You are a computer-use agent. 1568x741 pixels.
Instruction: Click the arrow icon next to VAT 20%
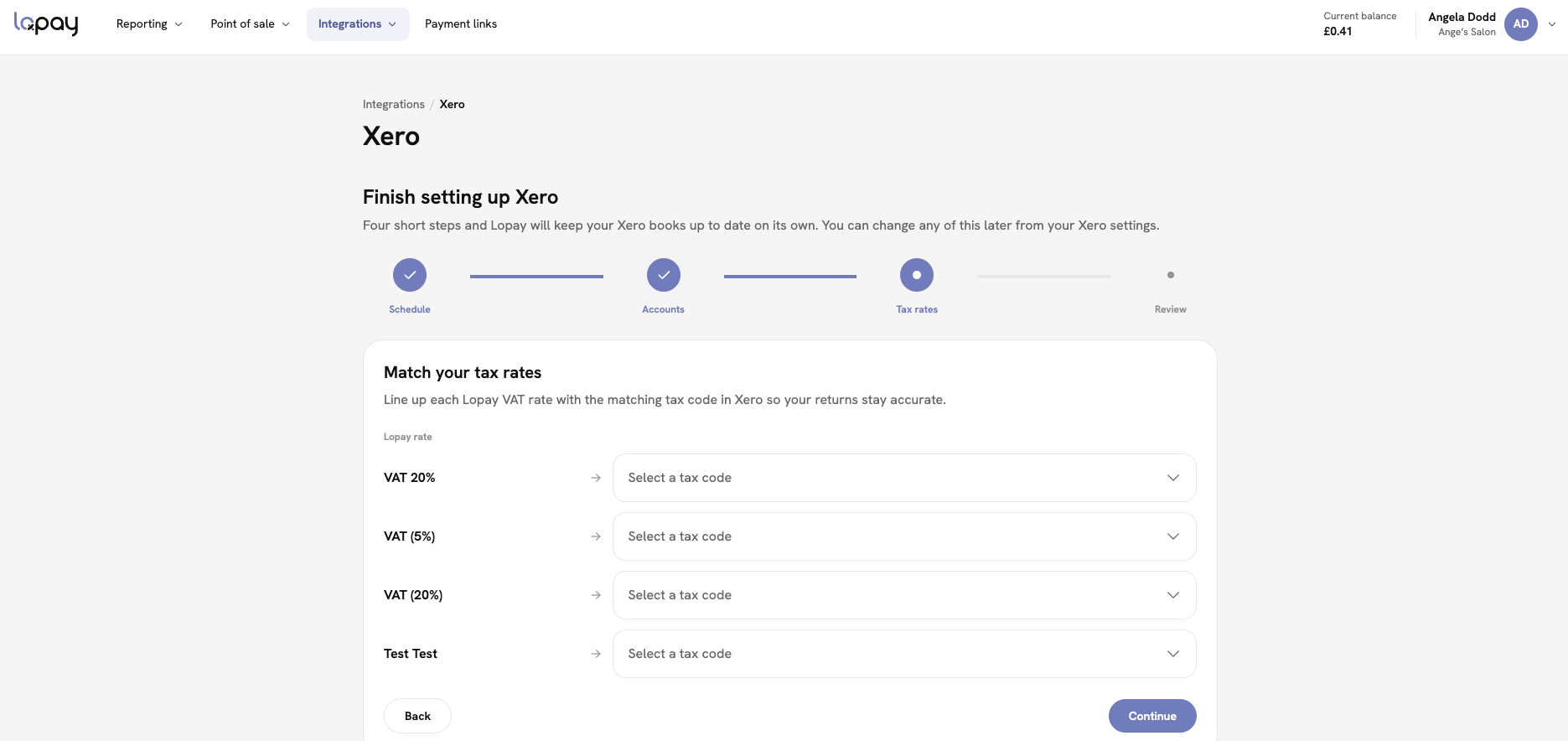(596, 478)
